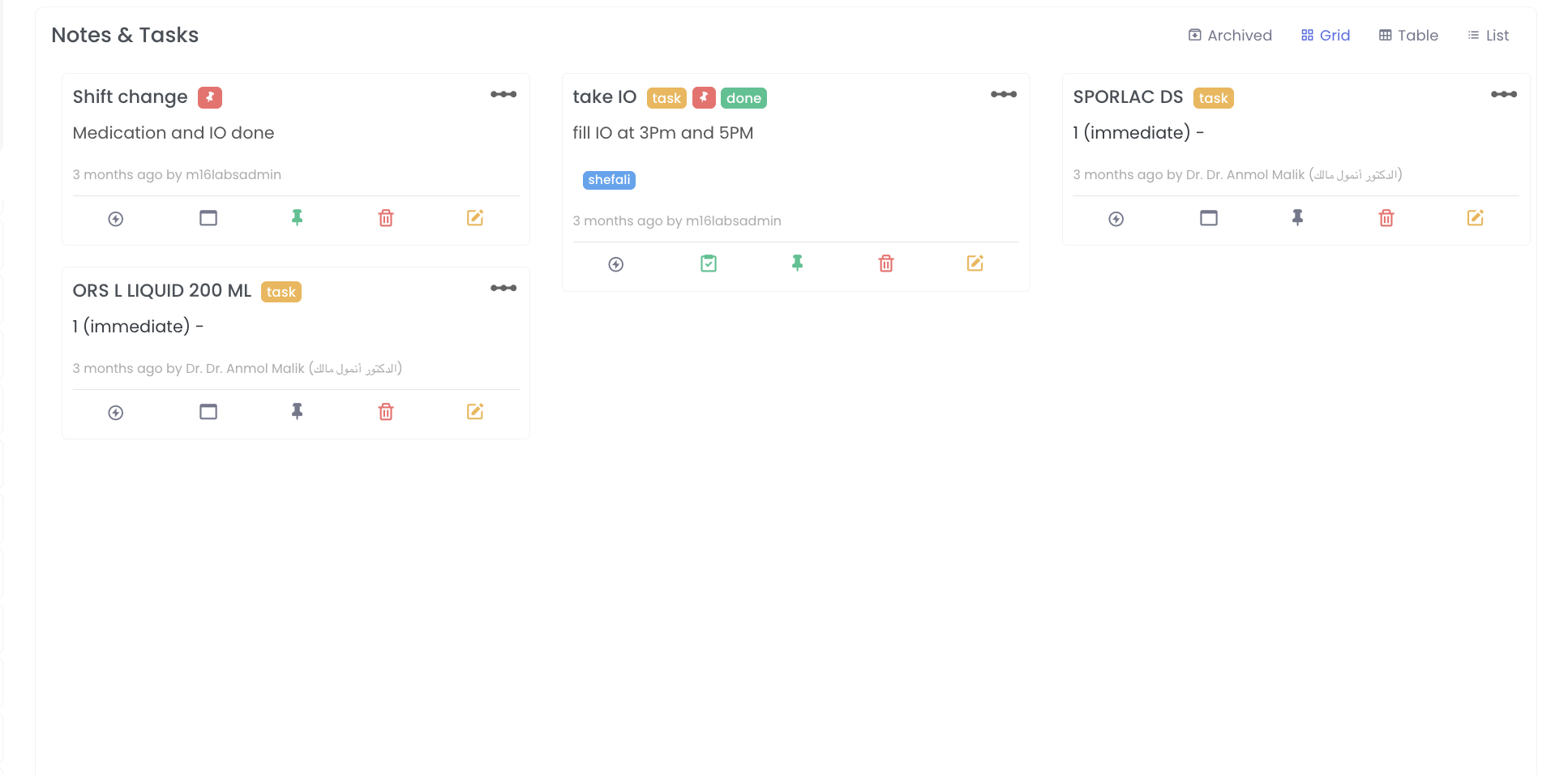Delete the Shift change note
Screen dimensions: 1568x775
click(386, 218)
